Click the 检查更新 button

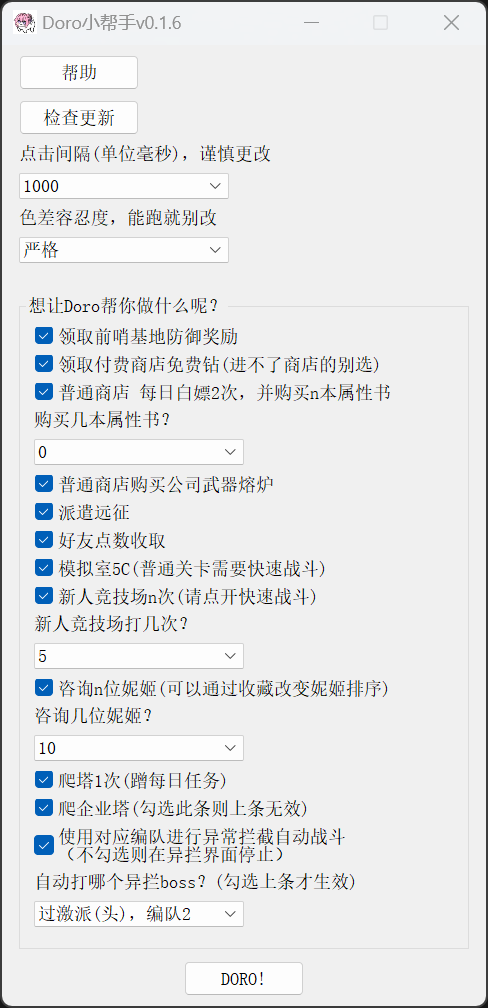[x=79, y=118]
